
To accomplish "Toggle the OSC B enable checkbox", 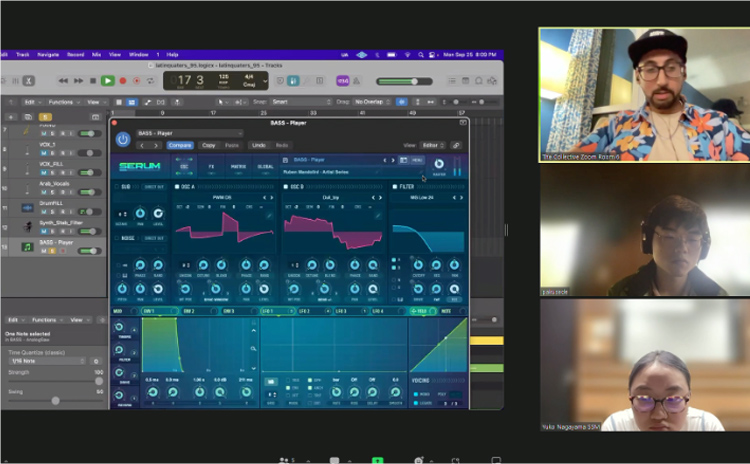I will coord(286,187).
